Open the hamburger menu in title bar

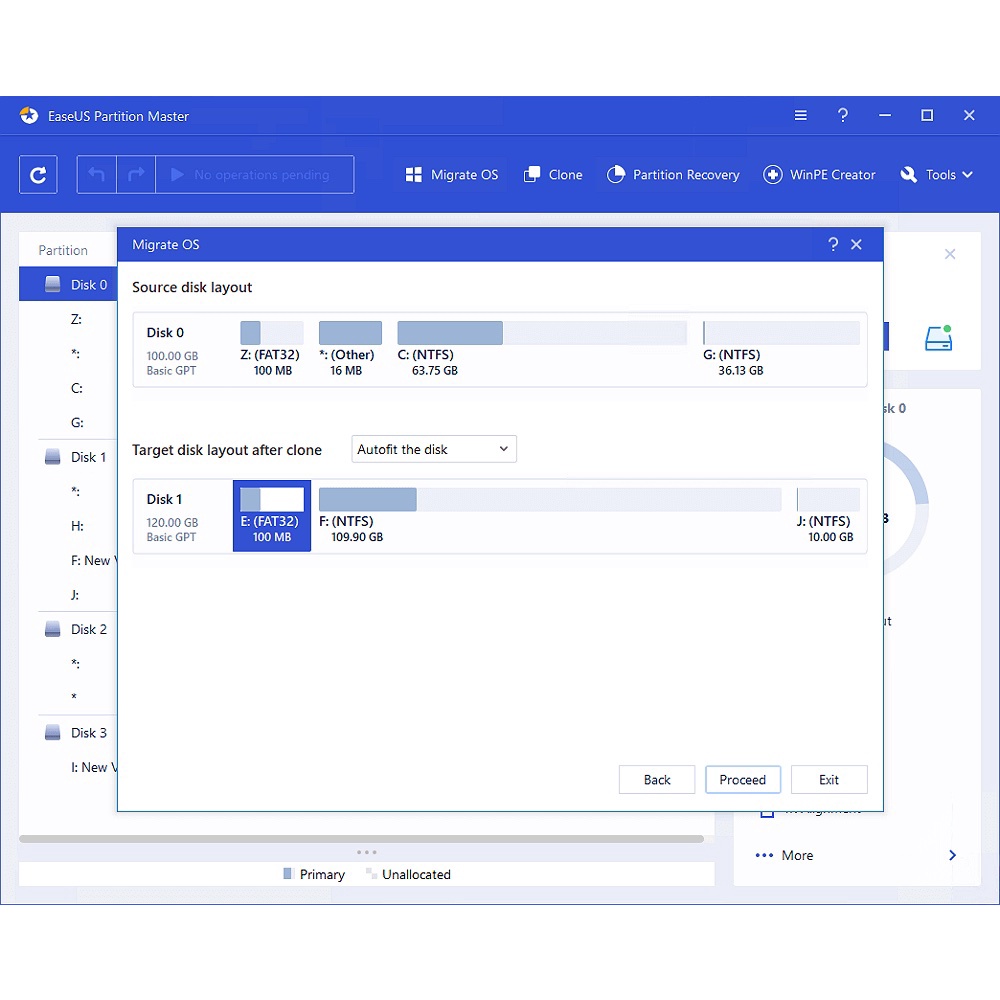[x=801, y=116]
